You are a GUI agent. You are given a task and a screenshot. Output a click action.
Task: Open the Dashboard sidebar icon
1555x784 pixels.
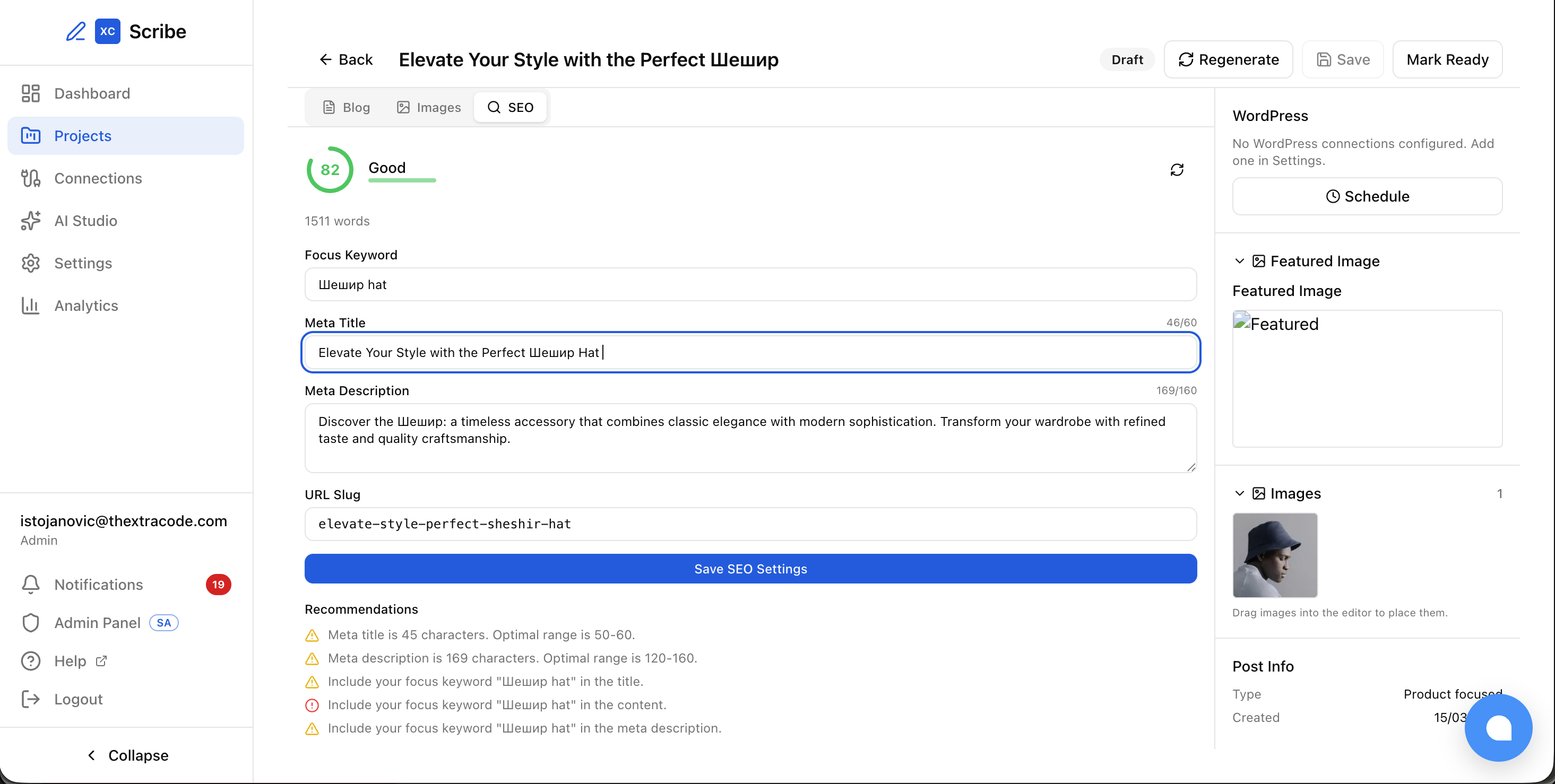click(x=30, y=93)
